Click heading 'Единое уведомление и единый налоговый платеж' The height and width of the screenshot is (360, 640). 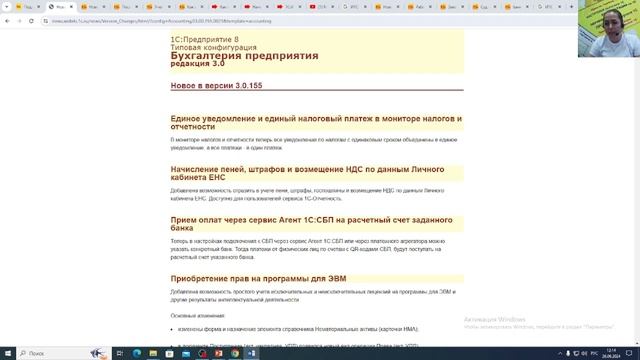(x=316, y=122)
